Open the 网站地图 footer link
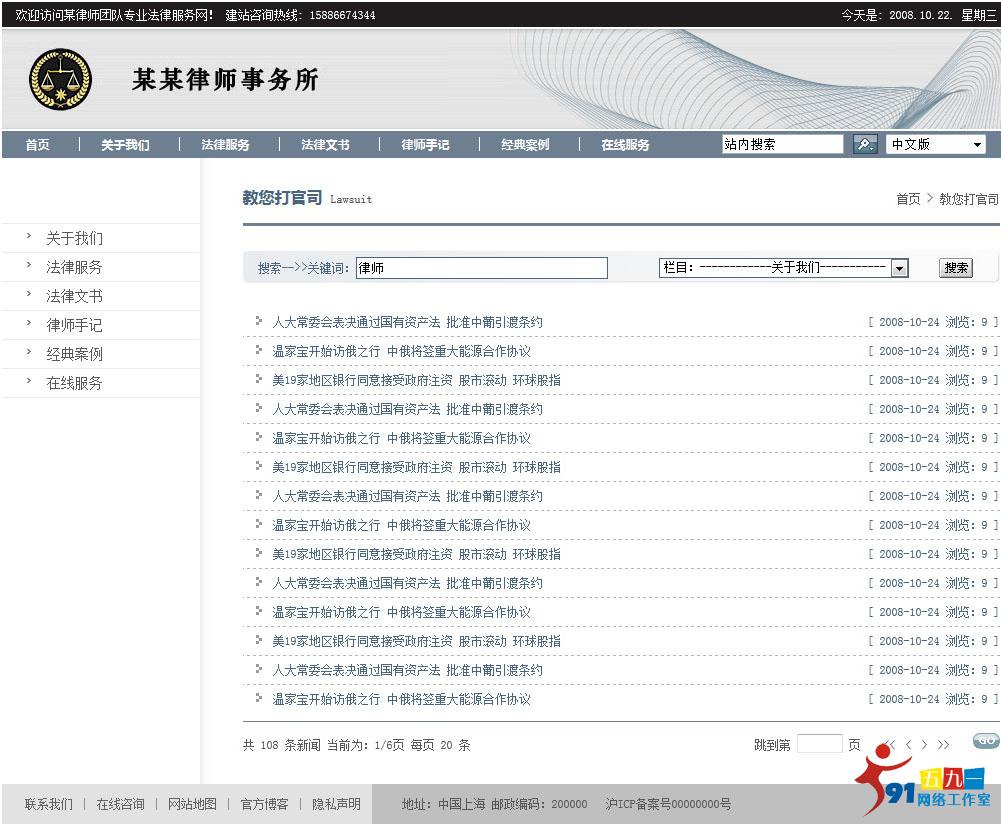 tap(192, 803)
